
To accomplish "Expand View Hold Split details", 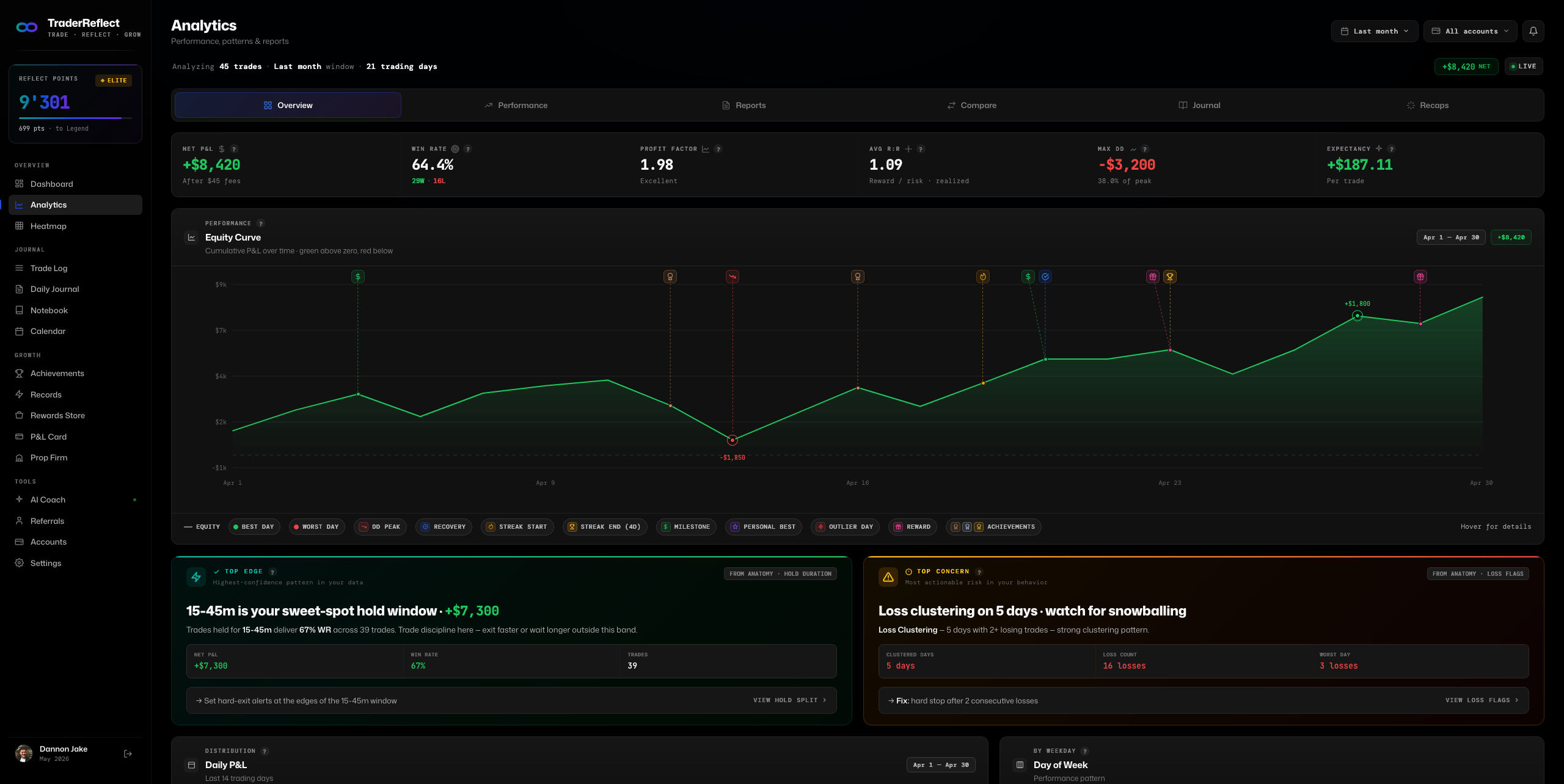I will point(790,700).
